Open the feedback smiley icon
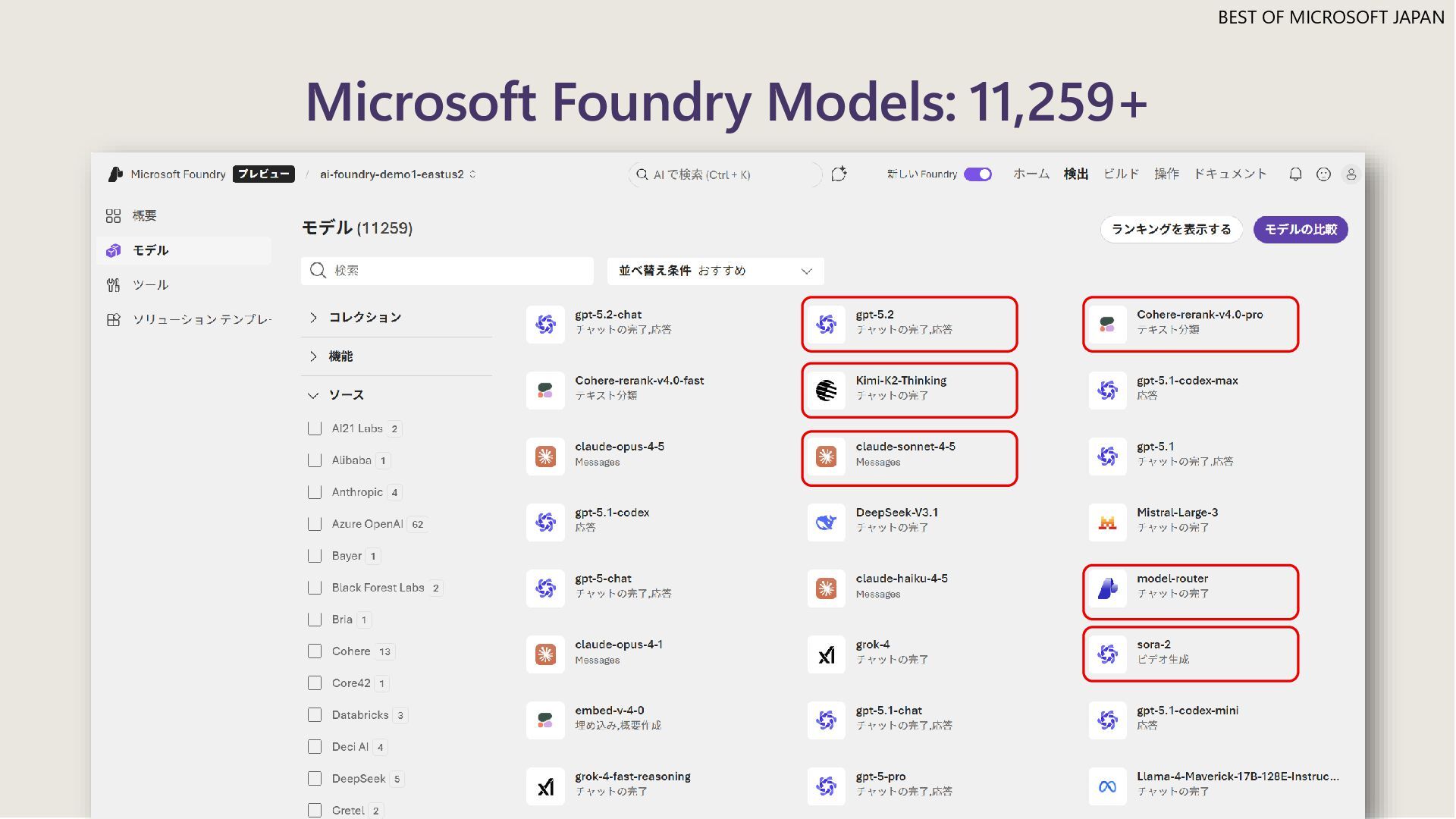The width and height of the screenshot is (1456, 819). click(1323, 174)
